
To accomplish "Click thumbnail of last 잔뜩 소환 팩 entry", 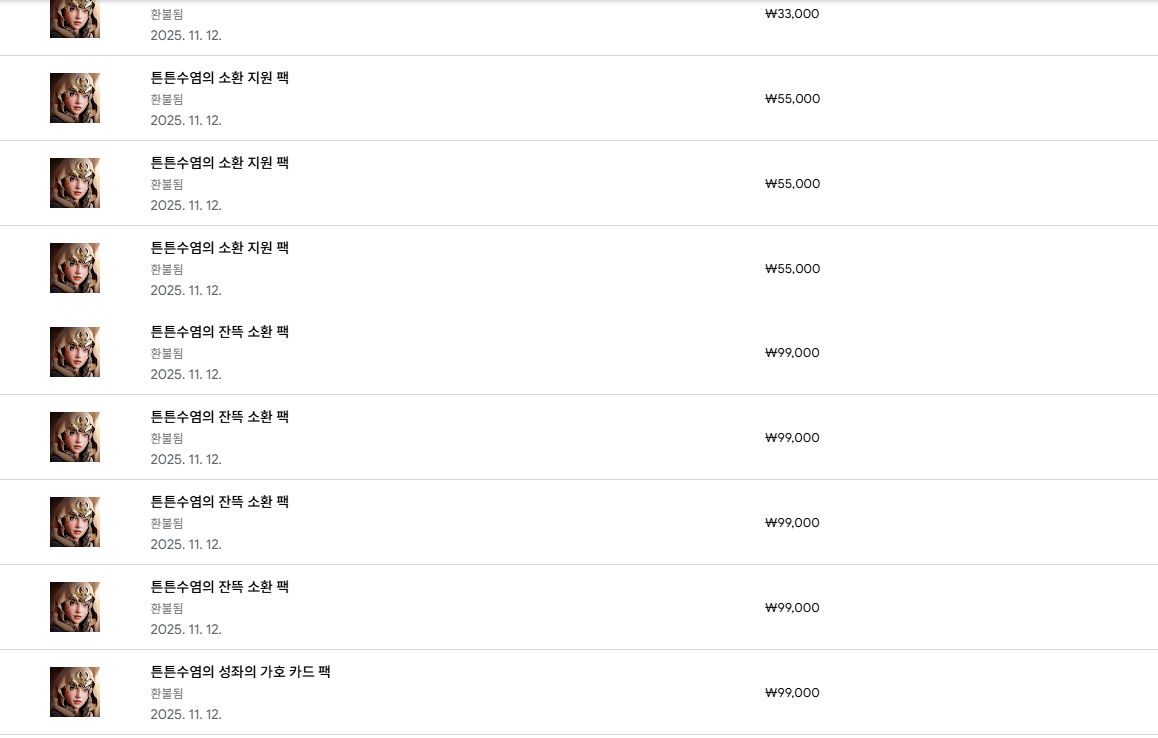I will click(75, 607).
